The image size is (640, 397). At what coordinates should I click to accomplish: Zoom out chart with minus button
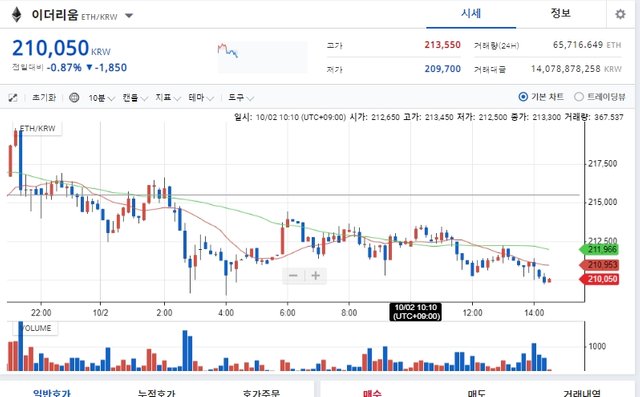coord(293,276)
